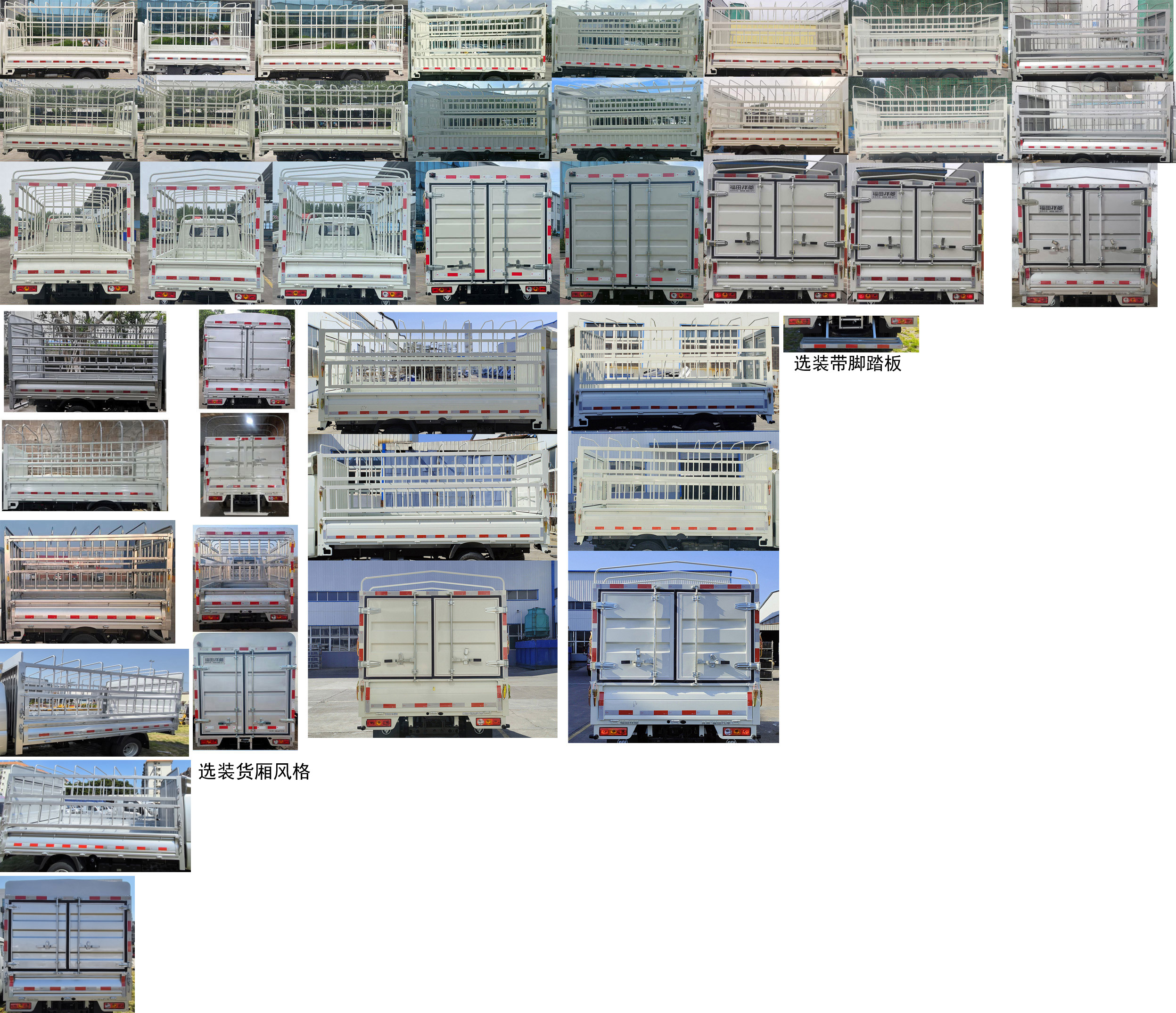Open dark metal stake truck photo with tree
Image resolution: width=1176 pixels, height=1013 pixels.
85,361
